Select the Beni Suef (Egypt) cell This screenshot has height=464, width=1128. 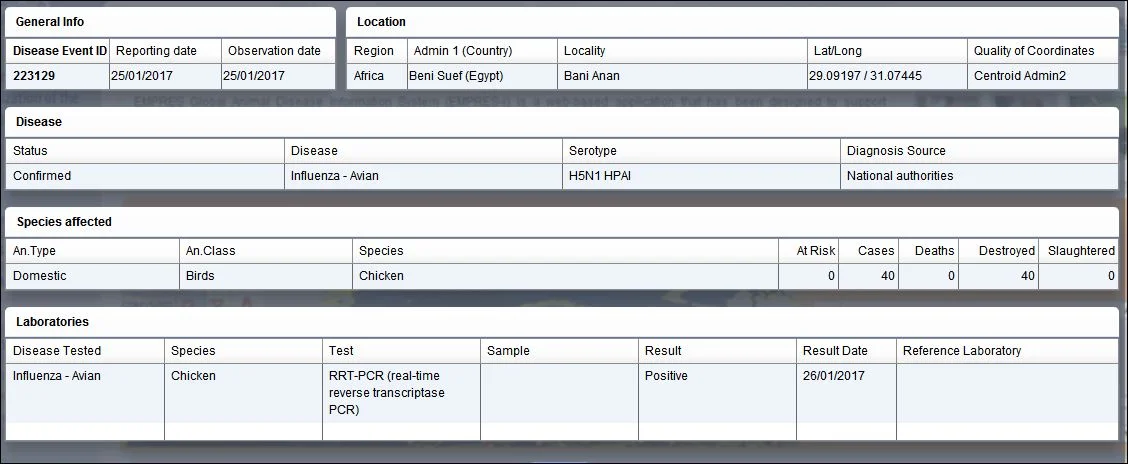[482, 76]
